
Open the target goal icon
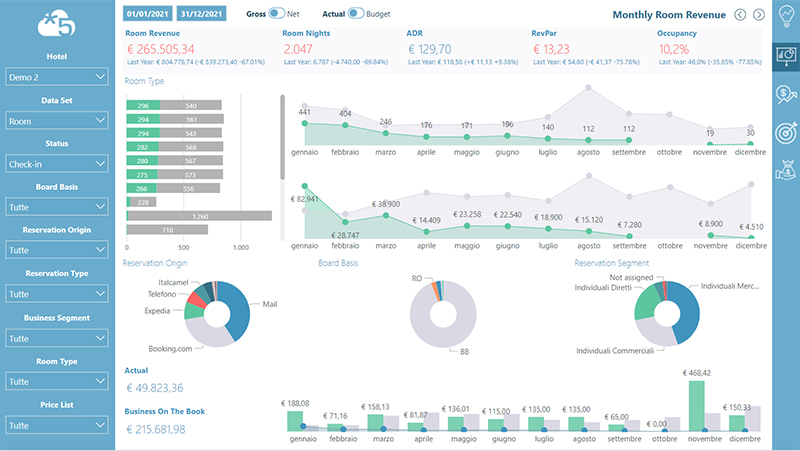pyautogui.click(x=786, y=133)
